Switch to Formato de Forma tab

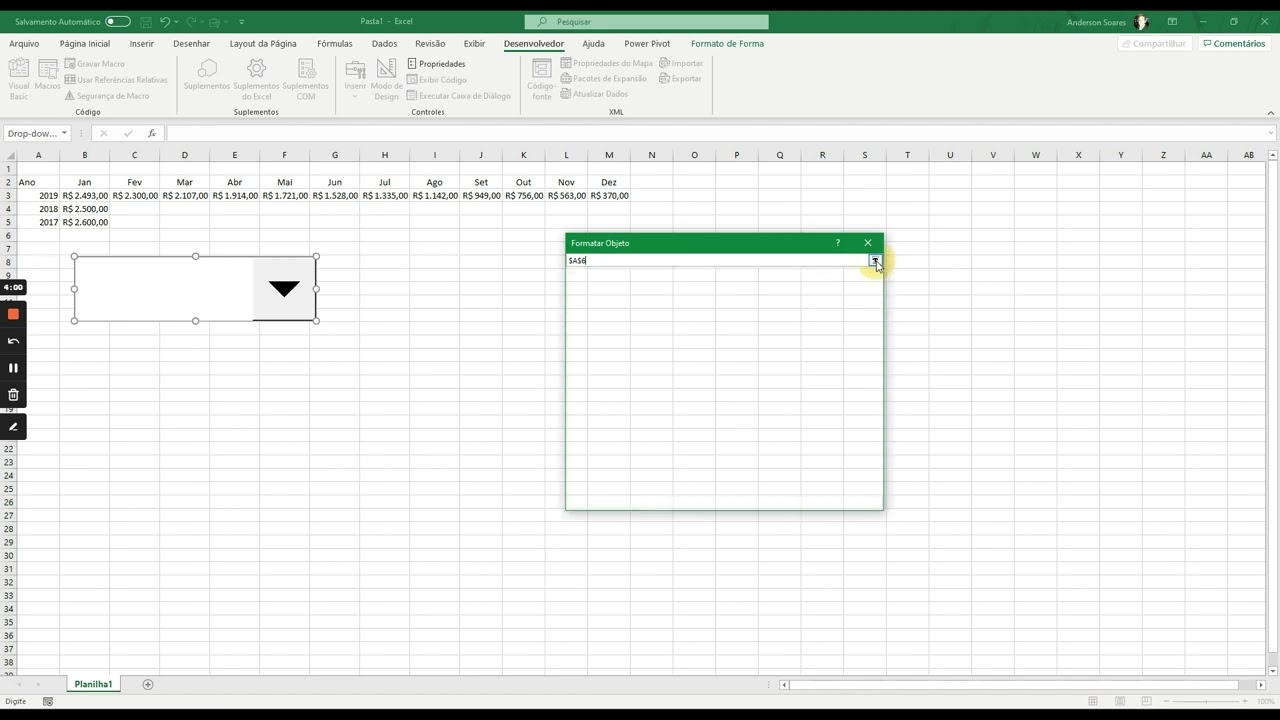point(727,43)
